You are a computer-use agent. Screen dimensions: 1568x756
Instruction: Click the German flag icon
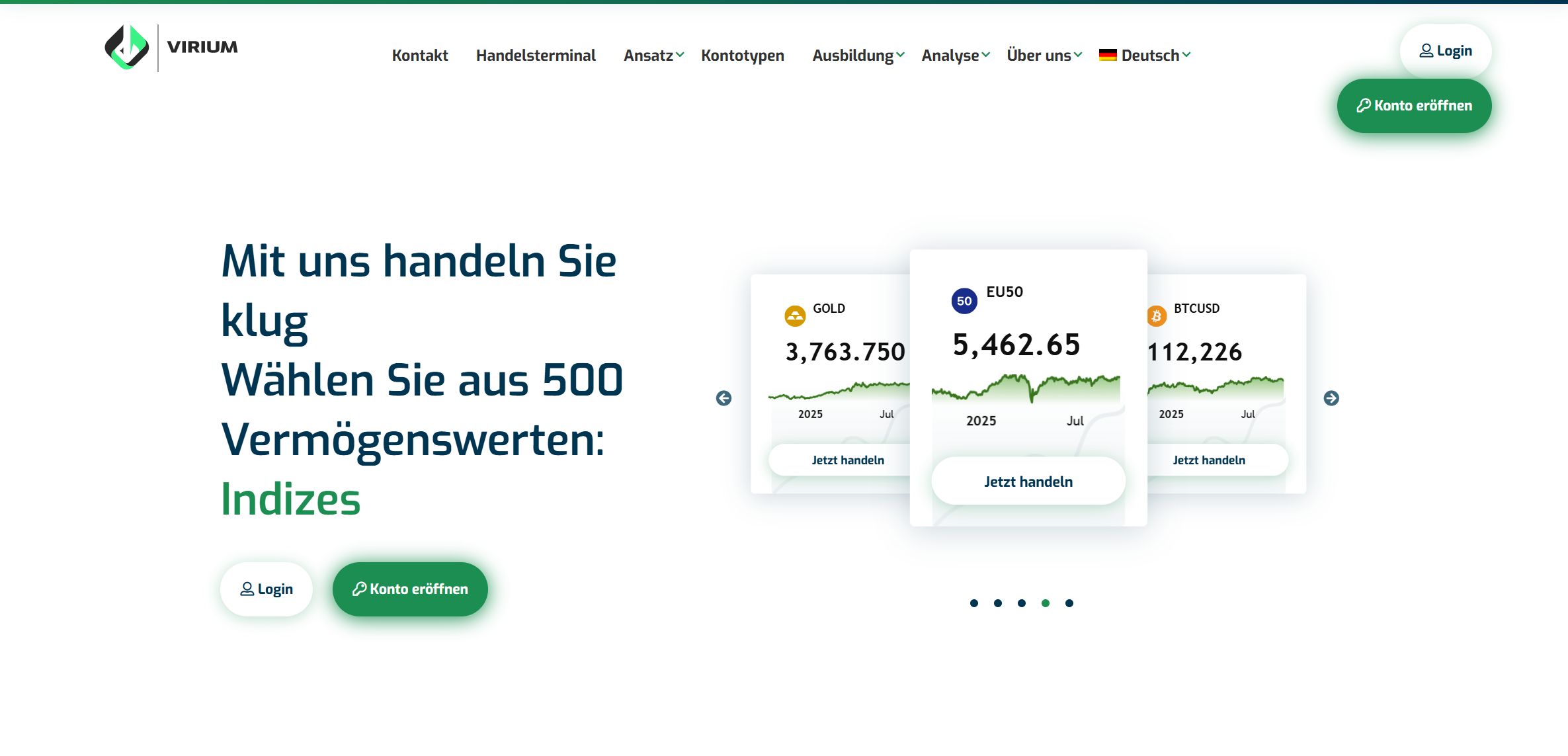point(1108,56)
